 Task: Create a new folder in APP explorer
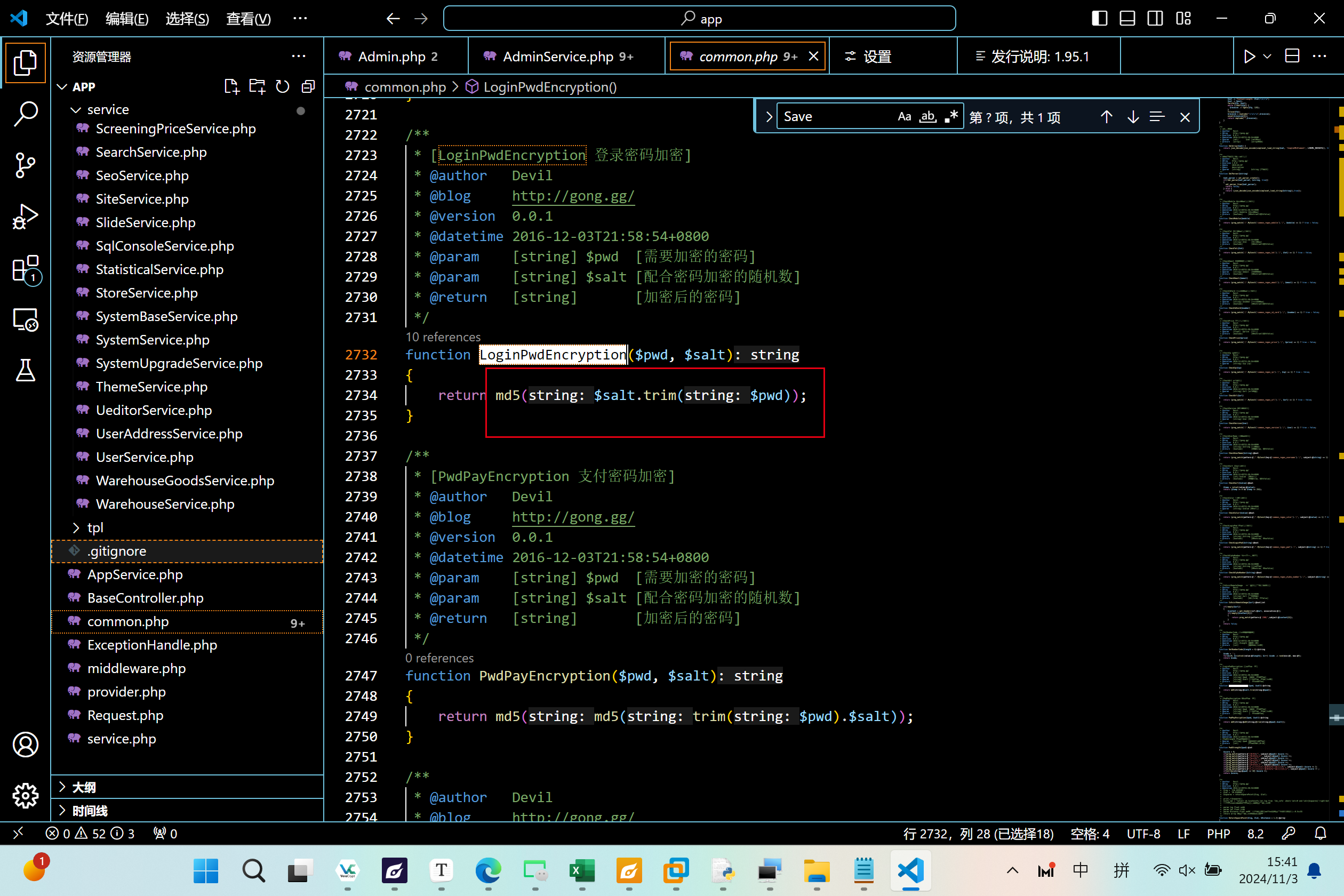coord(257,86)
